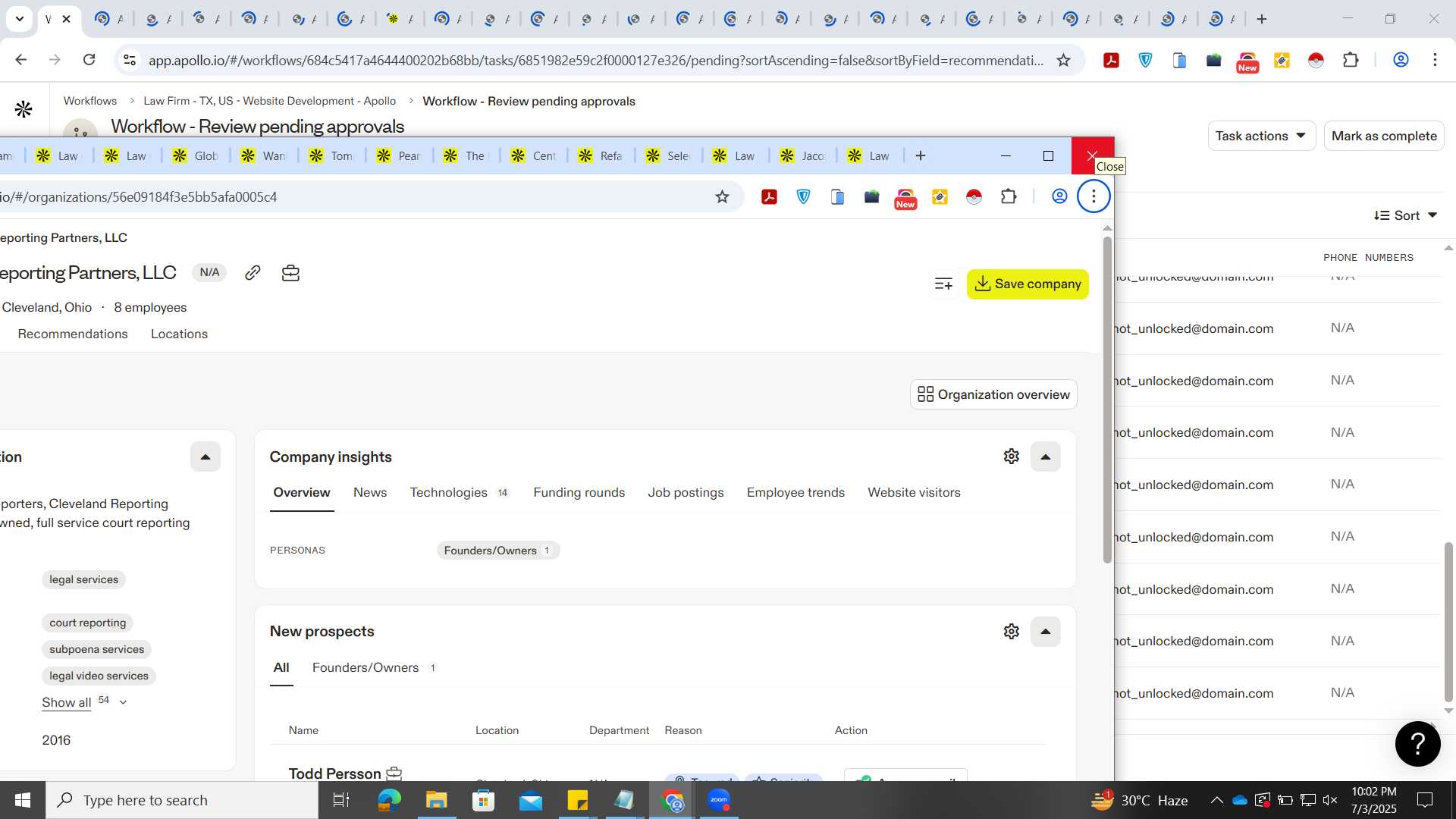Image resolution: width=1456 pixels, height=819 pixels.
Task: Click the Windows Start button
Action: coord(23,800)
